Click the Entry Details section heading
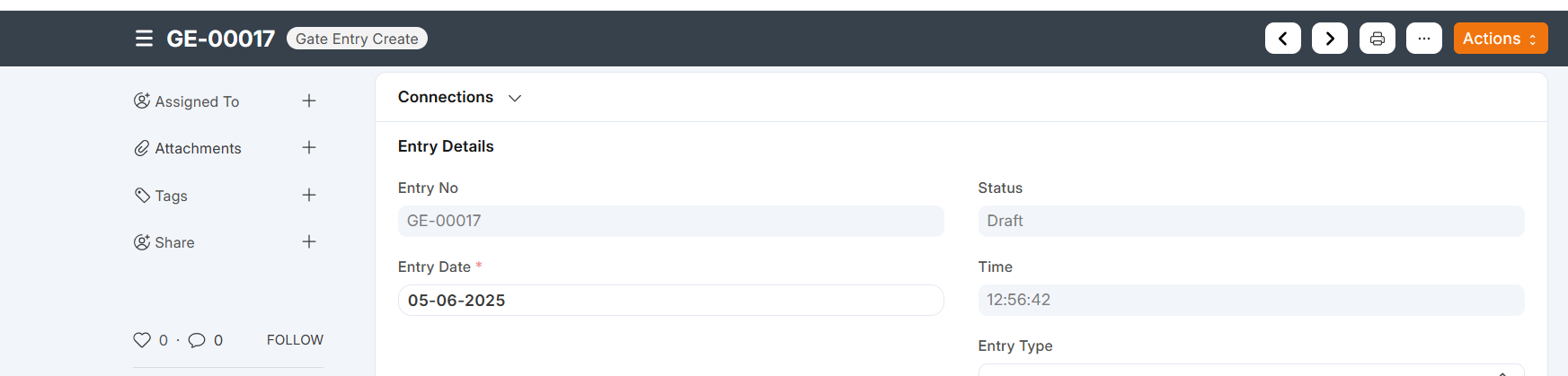 [x=446, y=146]
